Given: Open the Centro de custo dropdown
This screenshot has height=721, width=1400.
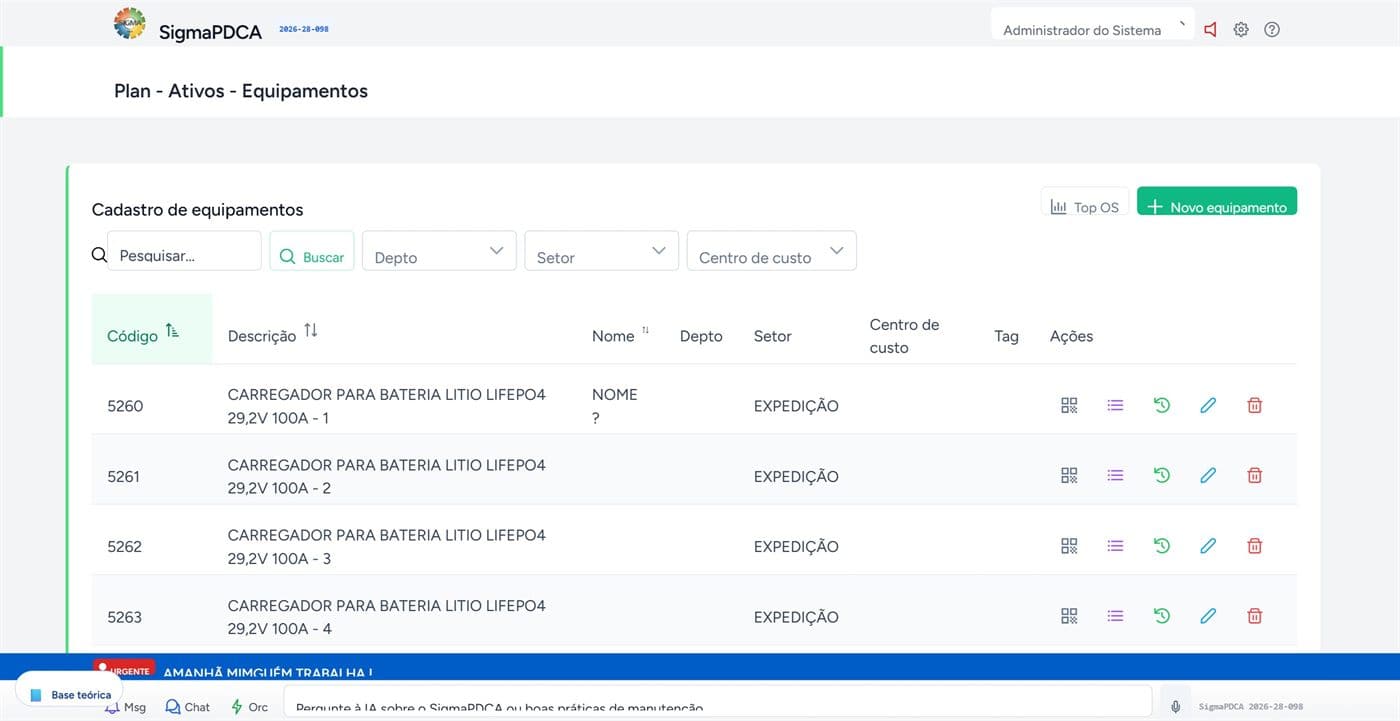Looking at the screenshot, I should pos(772,251).
